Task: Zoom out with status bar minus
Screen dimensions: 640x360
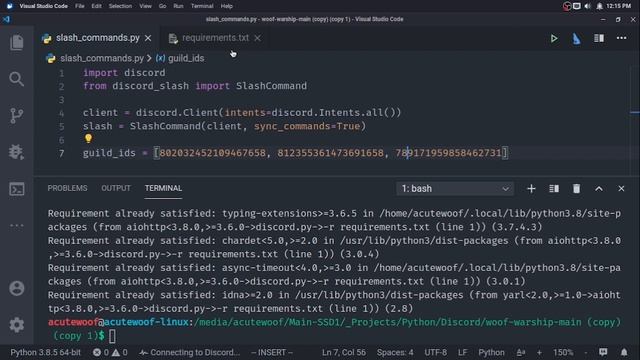Action: 586,352
